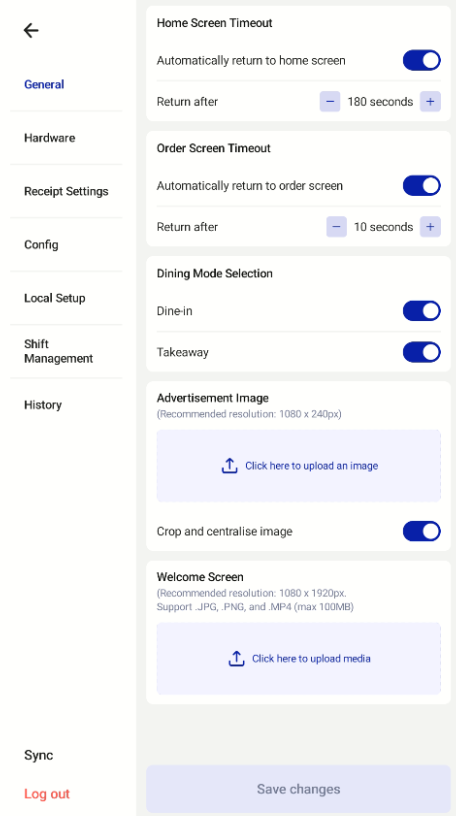Increase home screen return time
This screenshot has width=456, height=816.
tap(430, 101)
